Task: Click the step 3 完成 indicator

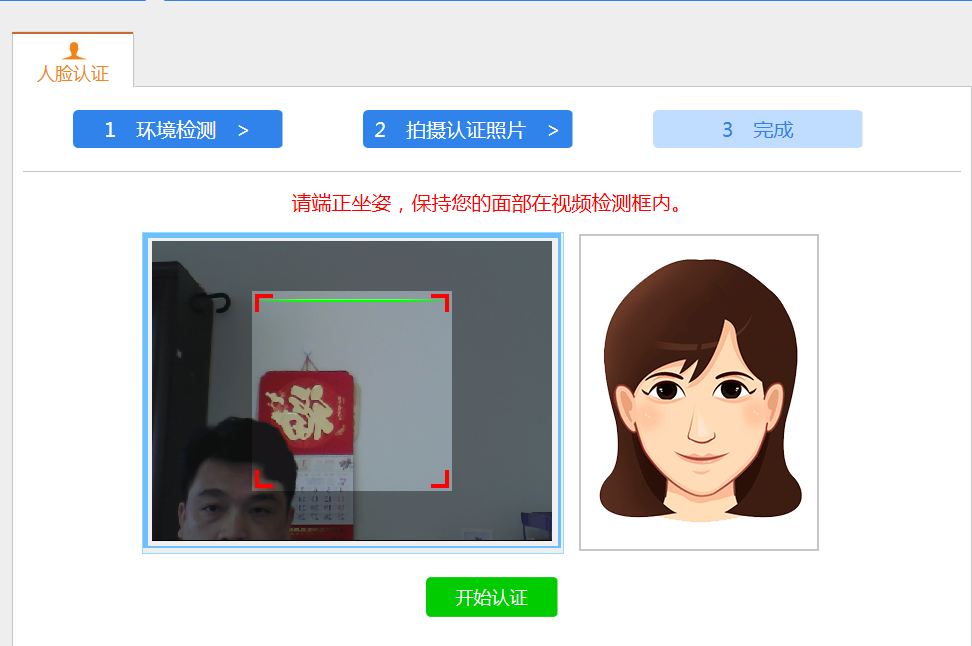Action: (x=757, y=130)
